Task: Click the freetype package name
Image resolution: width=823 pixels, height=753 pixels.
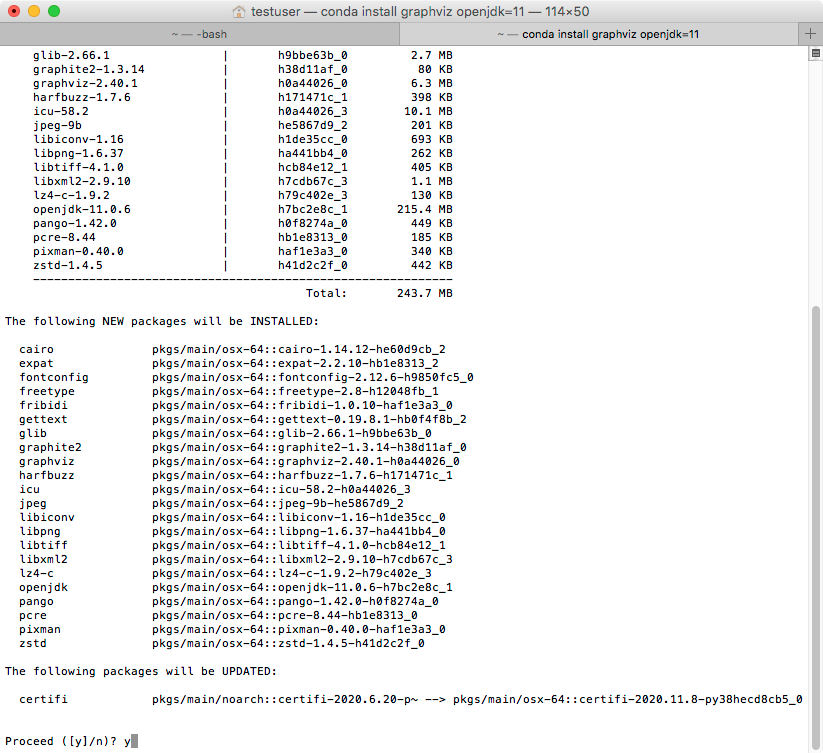Action: pyautogui.click(x=47, y=391)
